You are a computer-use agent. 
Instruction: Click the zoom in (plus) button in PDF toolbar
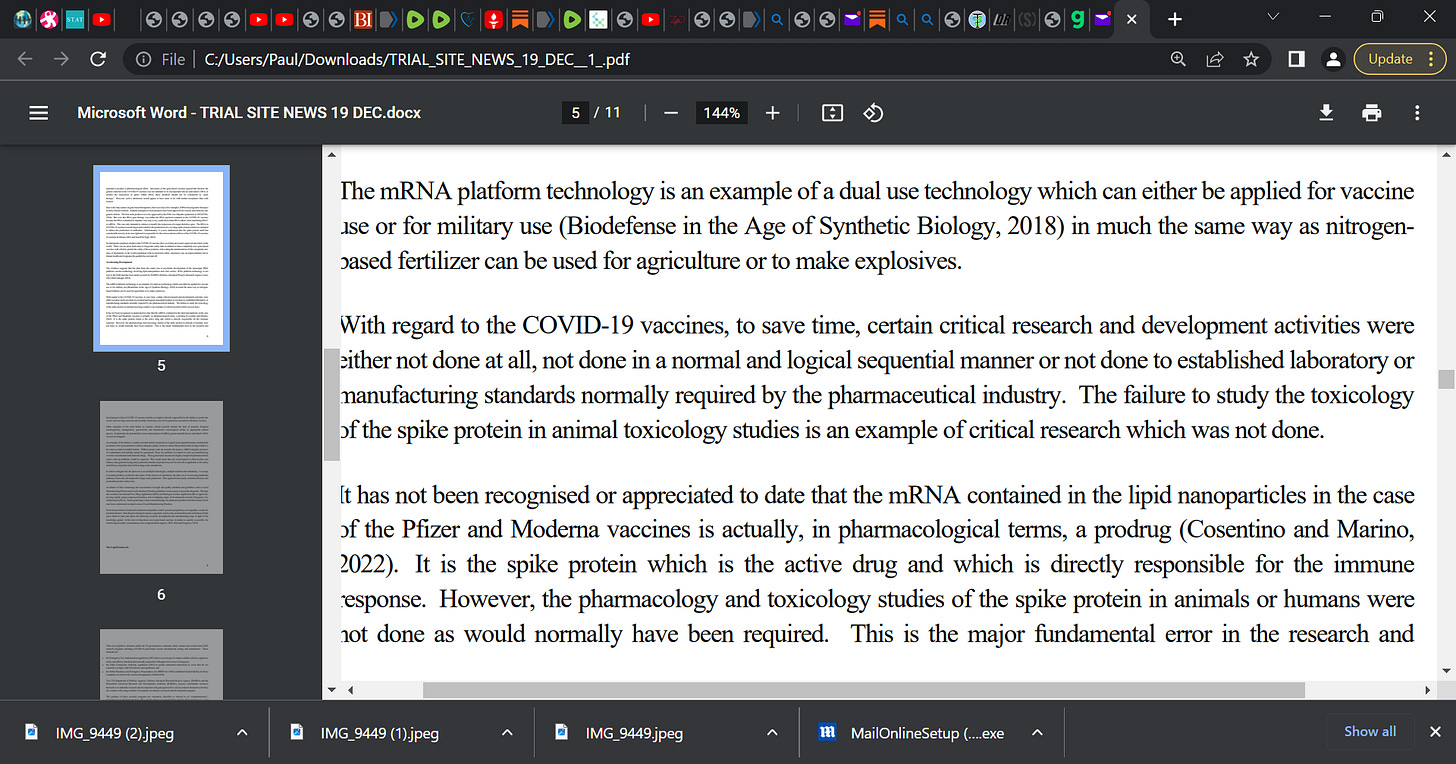click(772, 113)
